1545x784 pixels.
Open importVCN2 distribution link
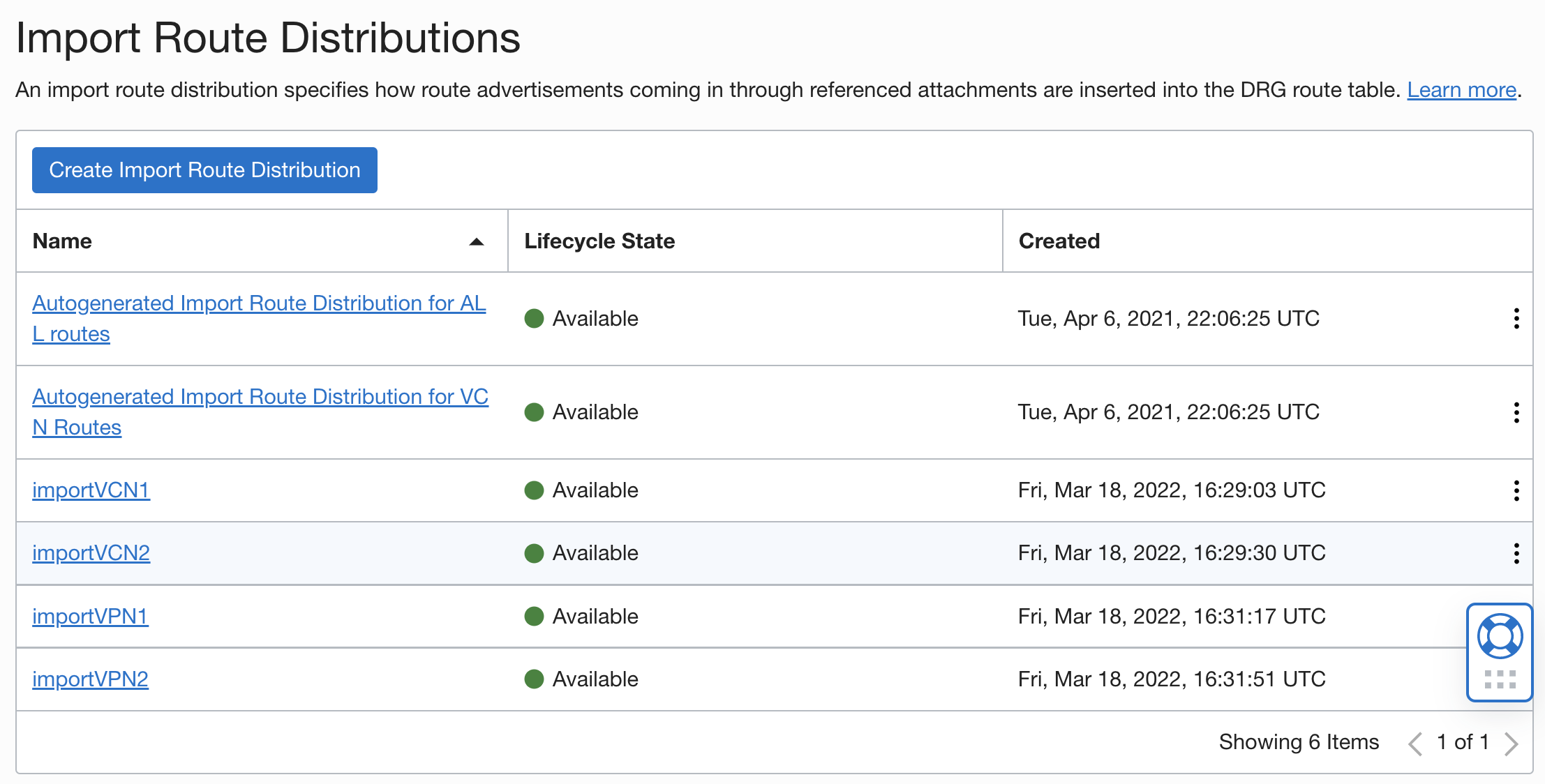(91, 553)
